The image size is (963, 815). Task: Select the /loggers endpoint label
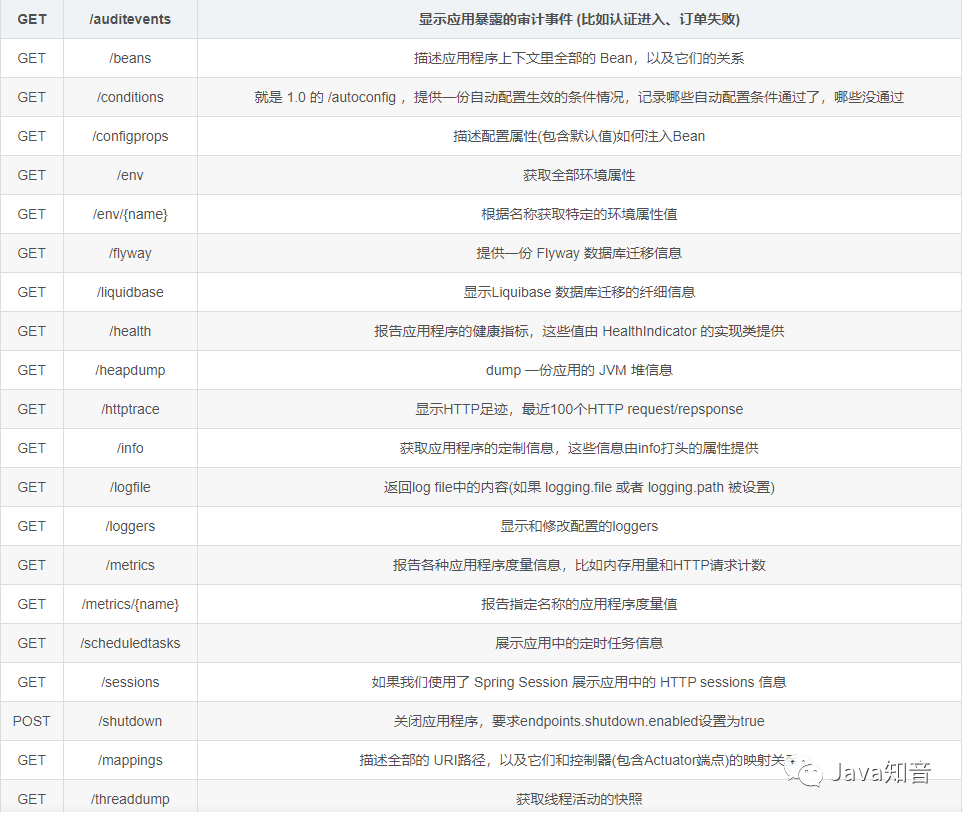pos(130,526)
